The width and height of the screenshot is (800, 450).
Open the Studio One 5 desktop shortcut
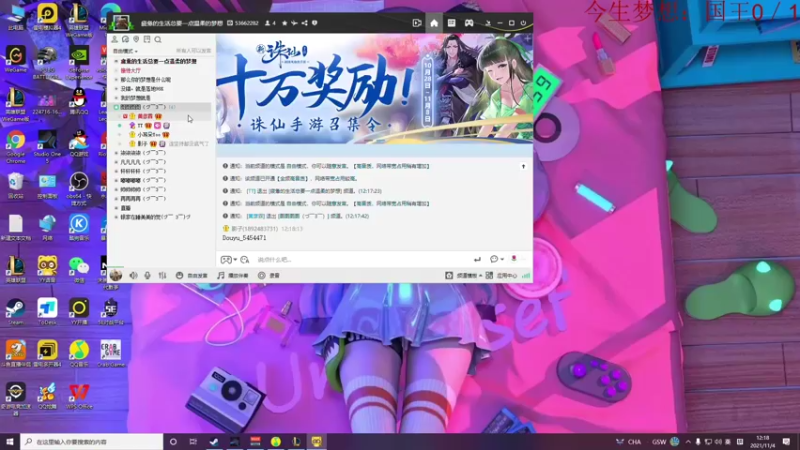click(47, 146)
